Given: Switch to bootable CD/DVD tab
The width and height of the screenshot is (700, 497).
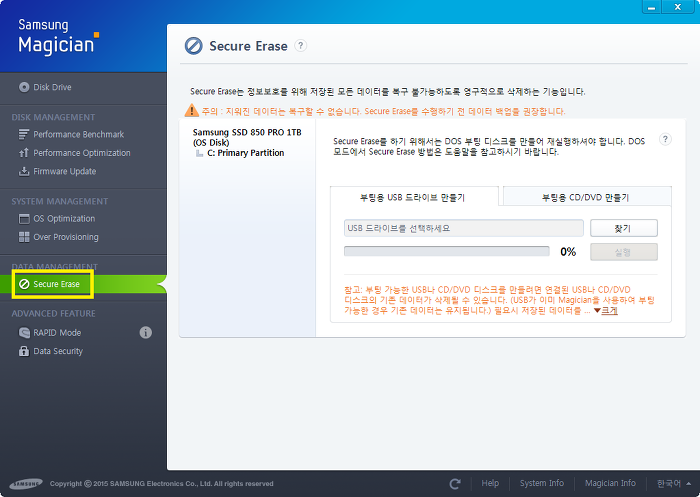Looking at the screenshot, I should (x=587, y=196).
